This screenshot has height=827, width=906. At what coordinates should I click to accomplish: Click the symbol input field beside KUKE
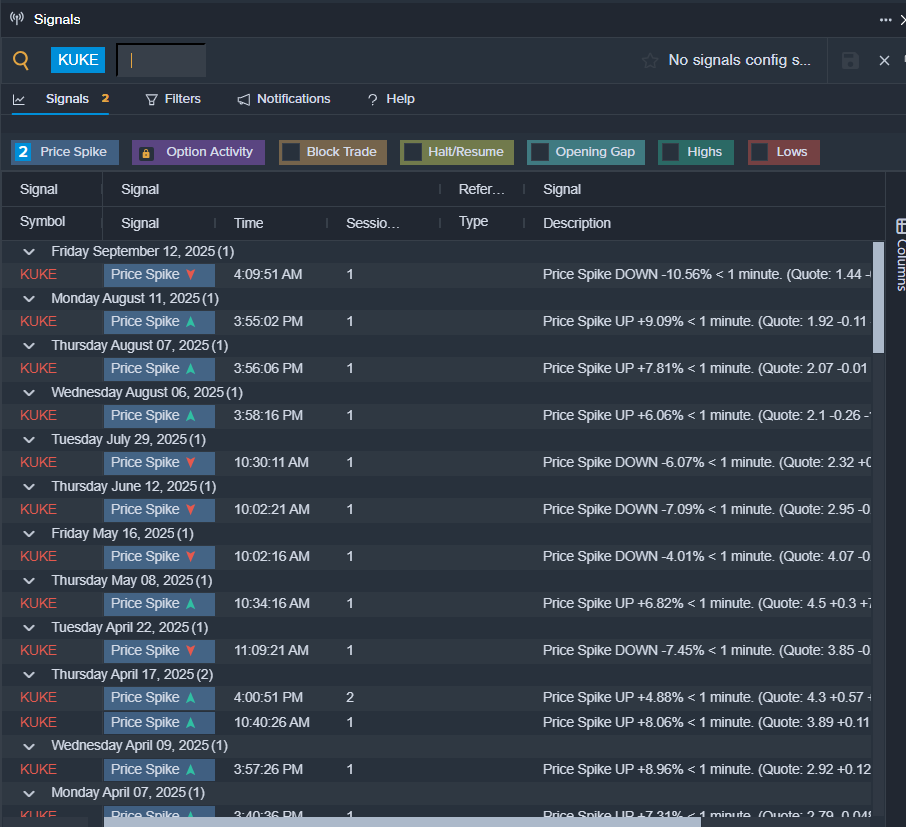coord(162,60)
